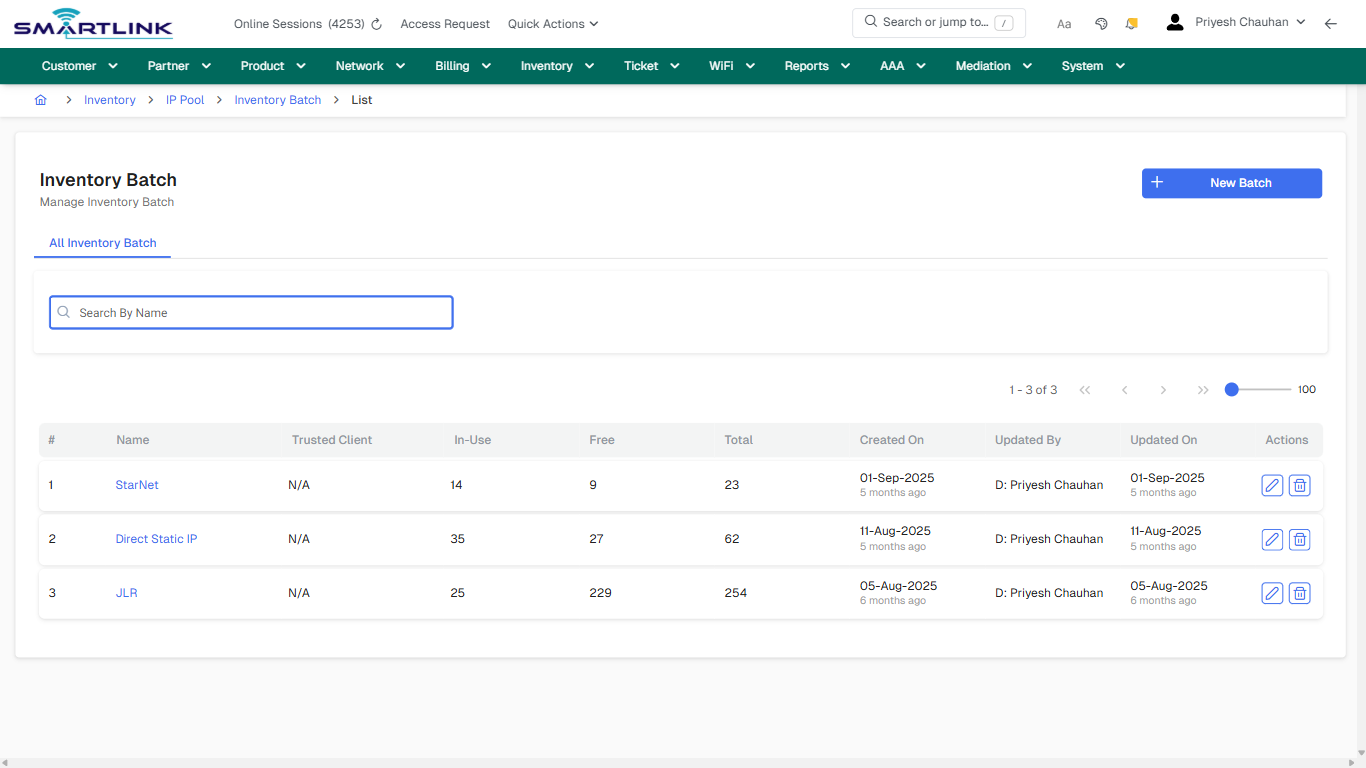Image resolution: width=1366 pixels, height=768 pixels.
Task: Go to the next page with the chevron
Action: coord(1163,390)
